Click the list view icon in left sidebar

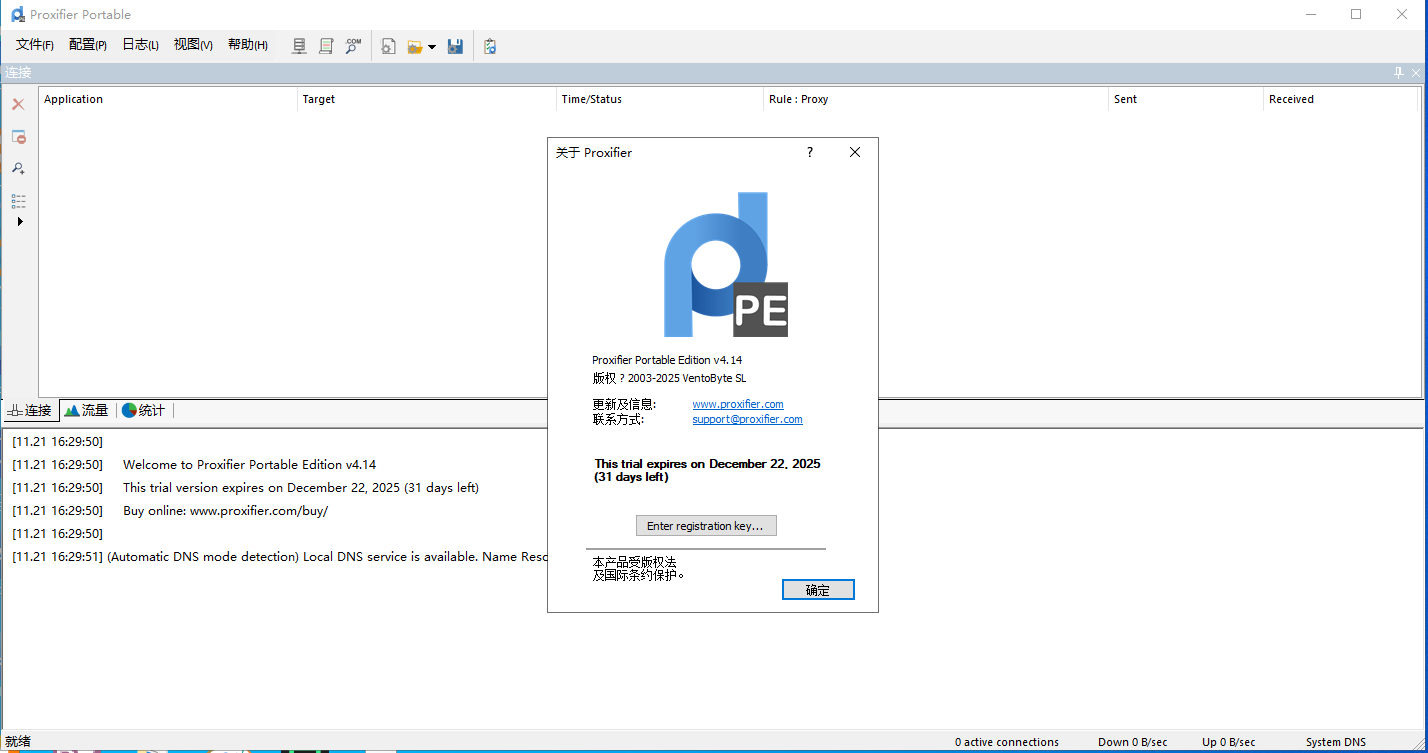click(18, 201)
